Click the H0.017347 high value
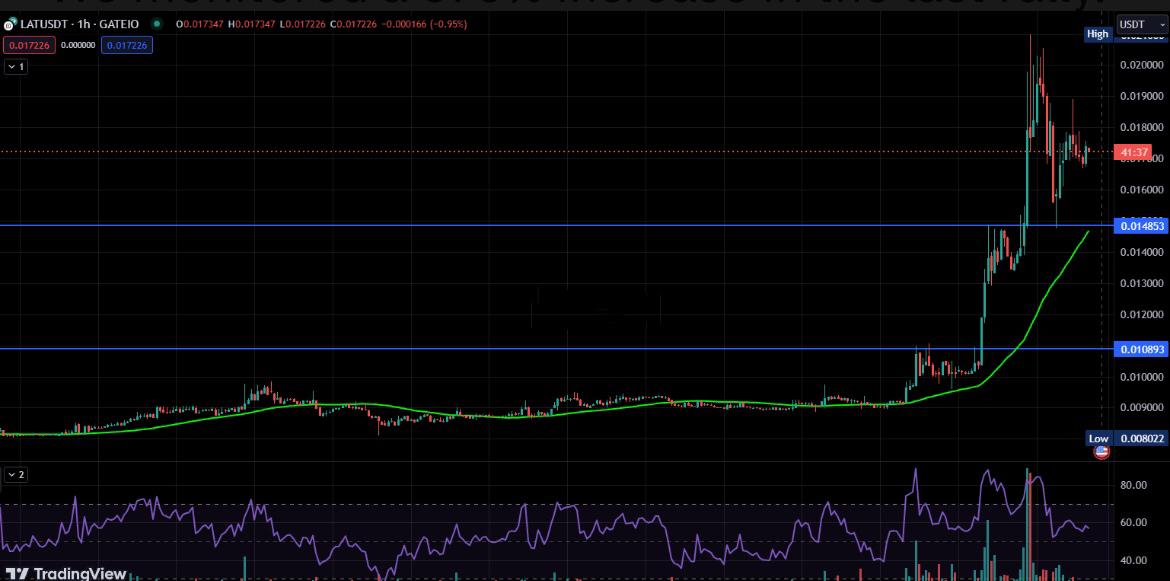This screenshot has width=1170, height=581. point(251,25)
